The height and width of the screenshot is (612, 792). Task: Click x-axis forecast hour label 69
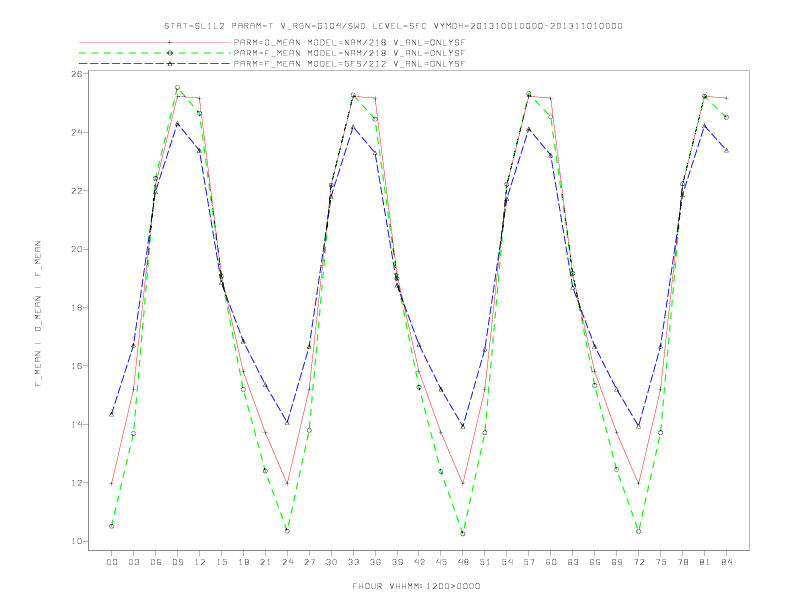617,562
